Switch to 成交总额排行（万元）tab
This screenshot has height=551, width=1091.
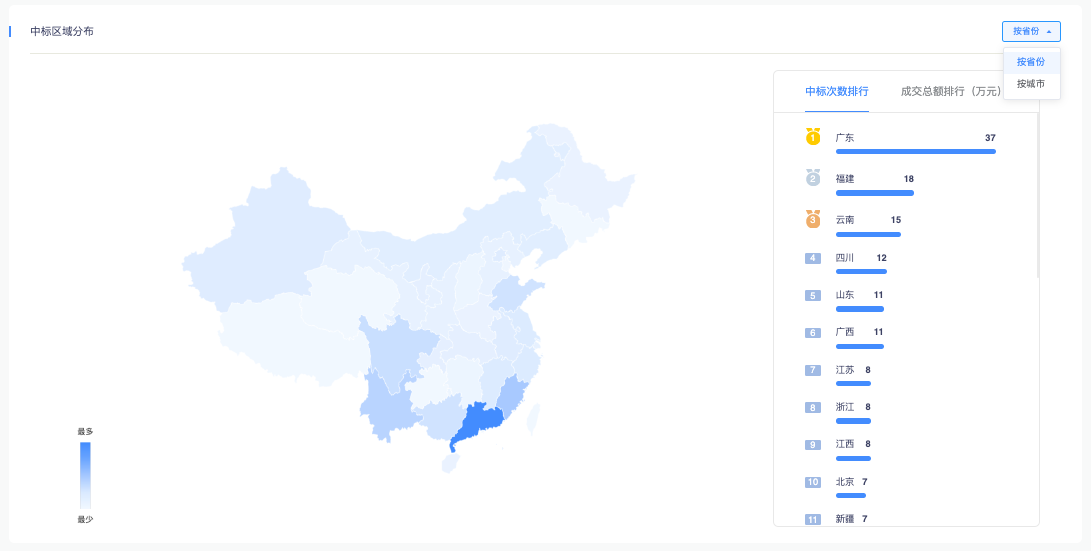point(950,91)
